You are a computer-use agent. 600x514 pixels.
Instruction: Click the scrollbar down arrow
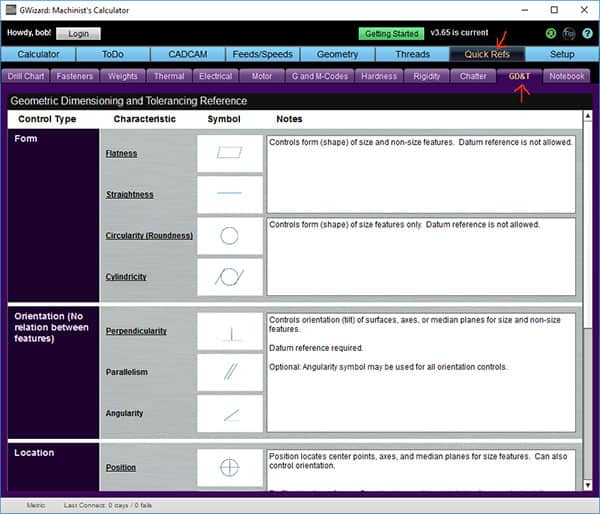coord(587,485)
